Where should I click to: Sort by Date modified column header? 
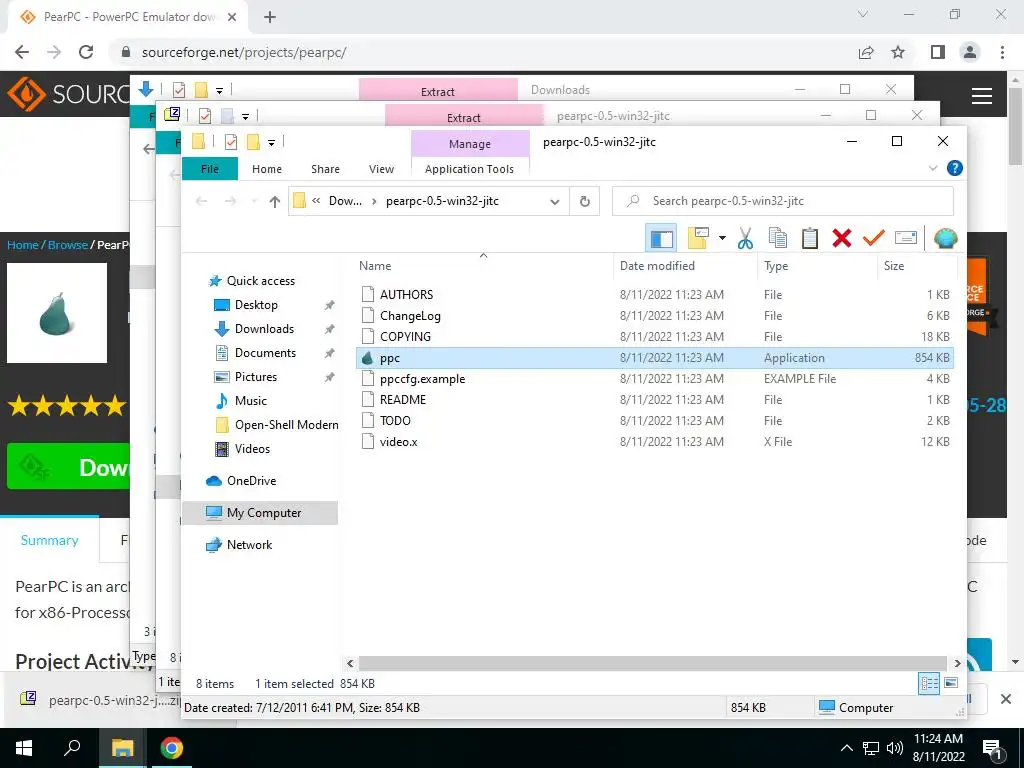click(x=684, y=266)
